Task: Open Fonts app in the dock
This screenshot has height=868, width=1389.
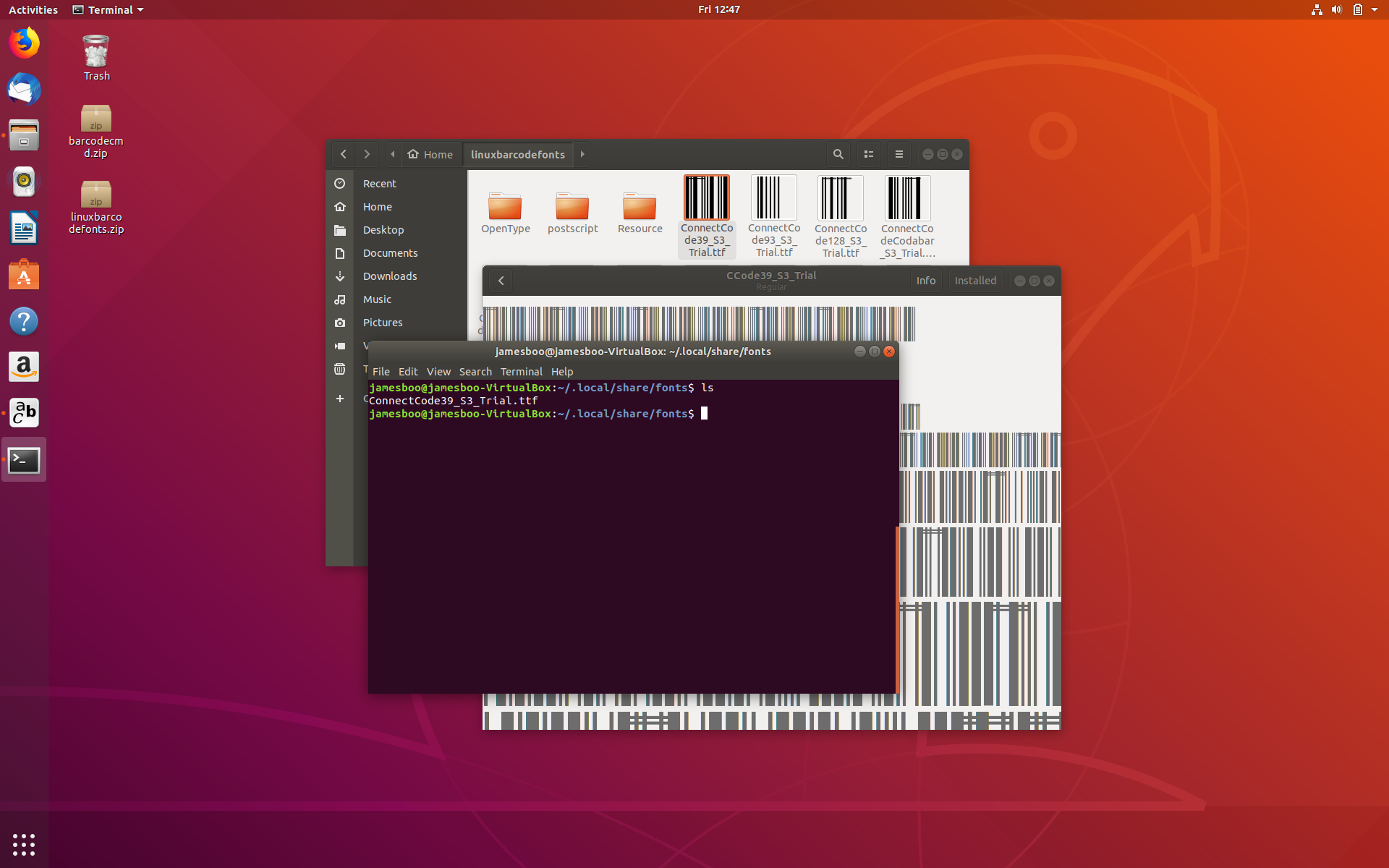Action: 24,413
